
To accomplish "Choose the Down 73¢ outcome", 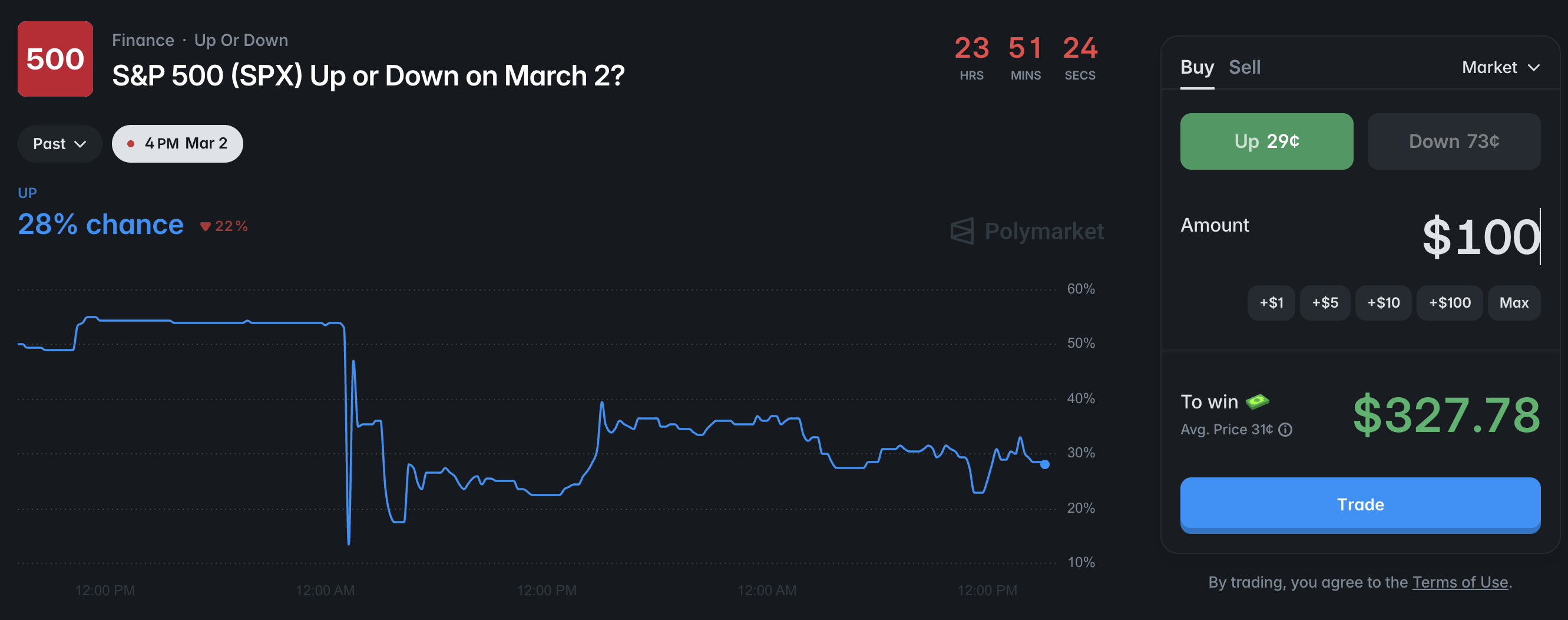I will pyautogui.click(x=1454, y=141).
